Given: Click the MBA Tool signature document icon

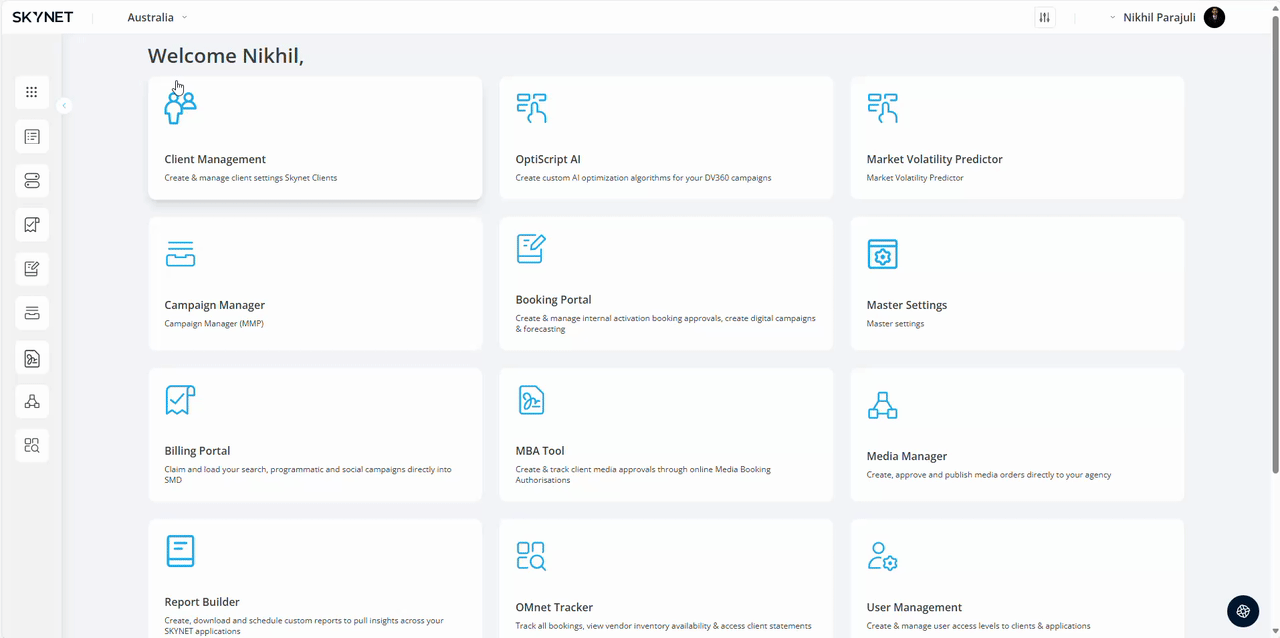Looking at the screenshot, I should tap(531, 400).
